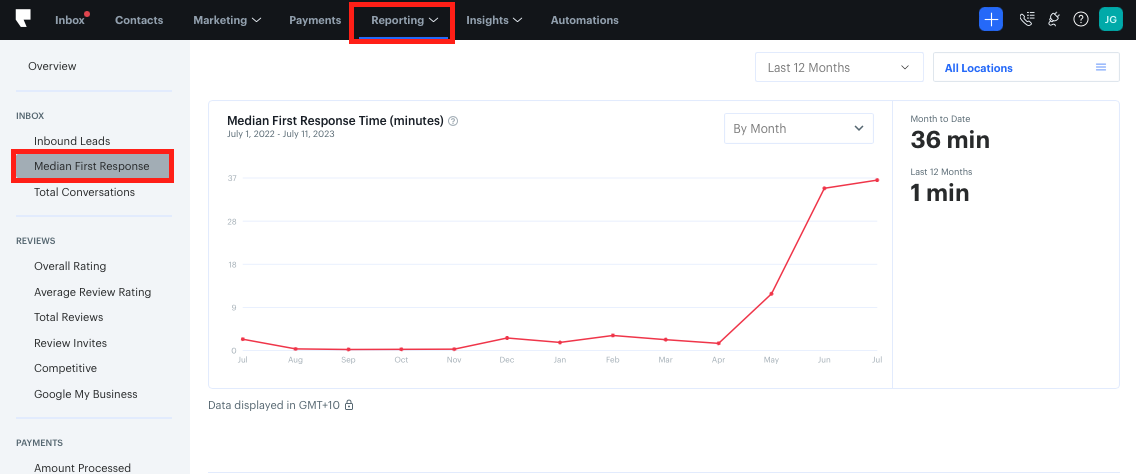Select Inbound Leads in sidebar

tap(72, 141)
